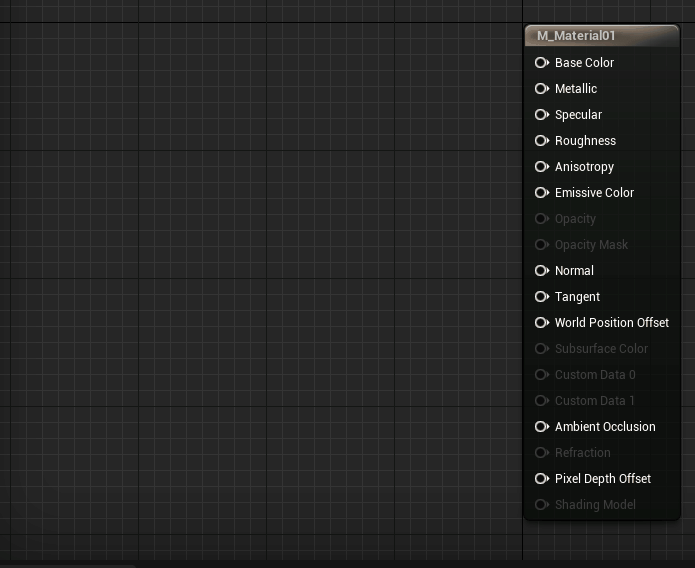
Task: Click the disabled Opacity Mask pin
Action: (542, 245)
